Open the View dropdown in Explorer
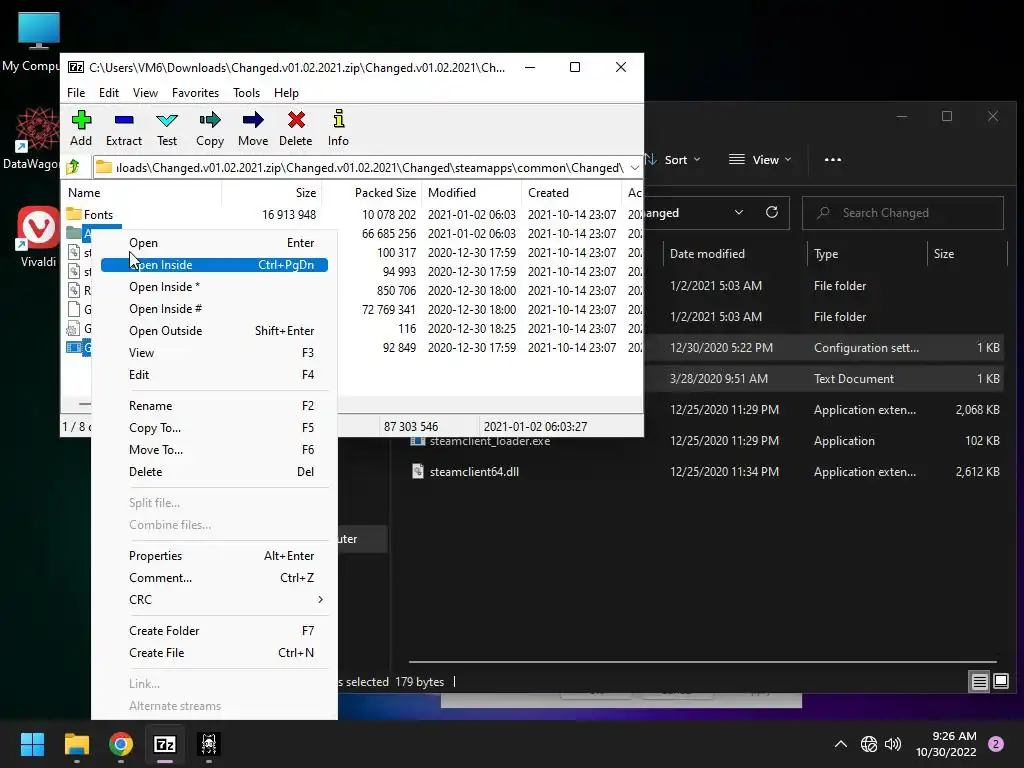 760,159
